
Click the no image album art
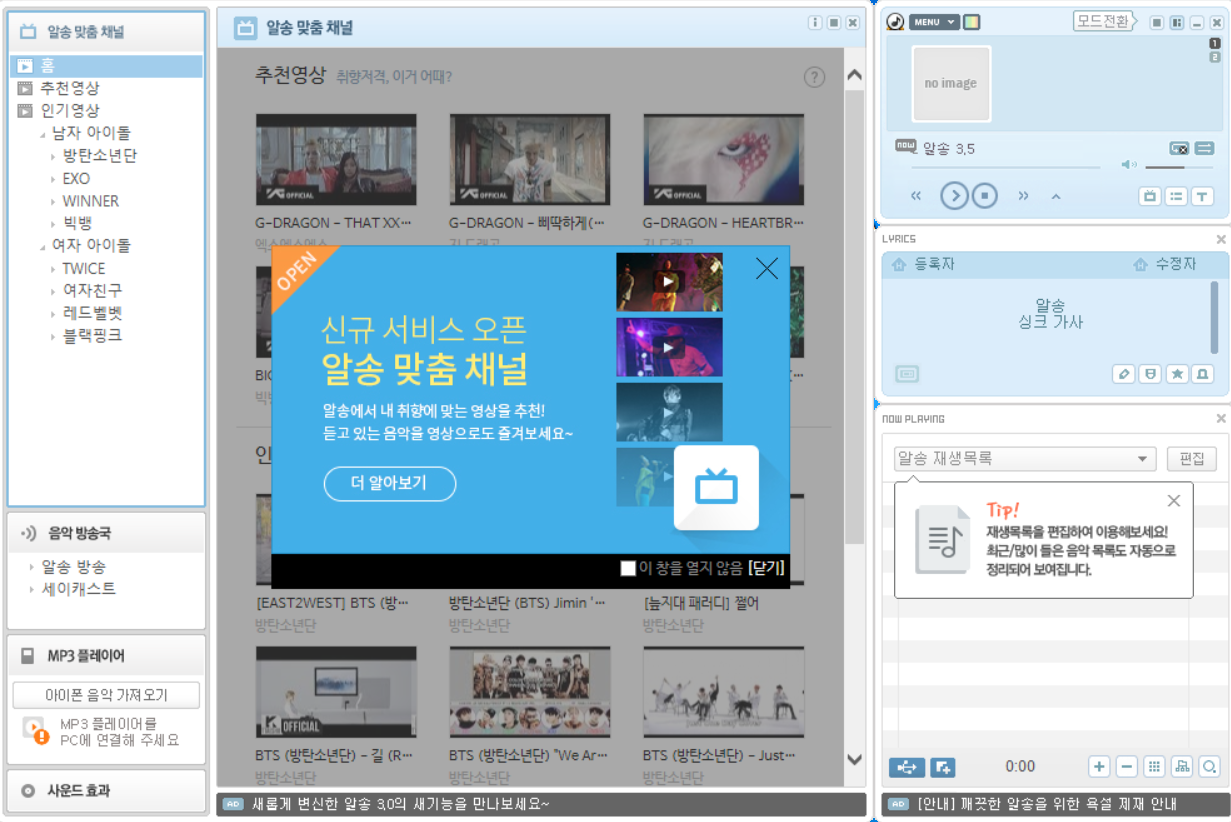coord(951,84)
